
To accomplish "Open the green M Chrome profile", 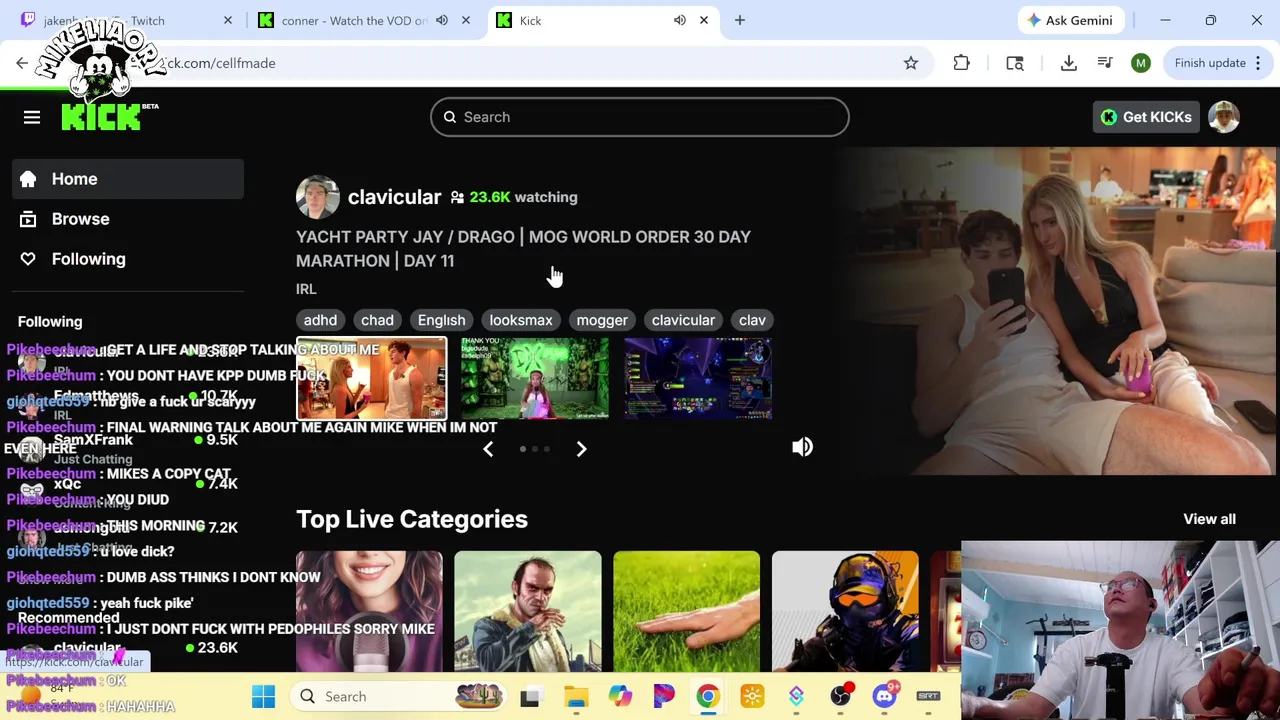I will click(x=1141, y=63).
